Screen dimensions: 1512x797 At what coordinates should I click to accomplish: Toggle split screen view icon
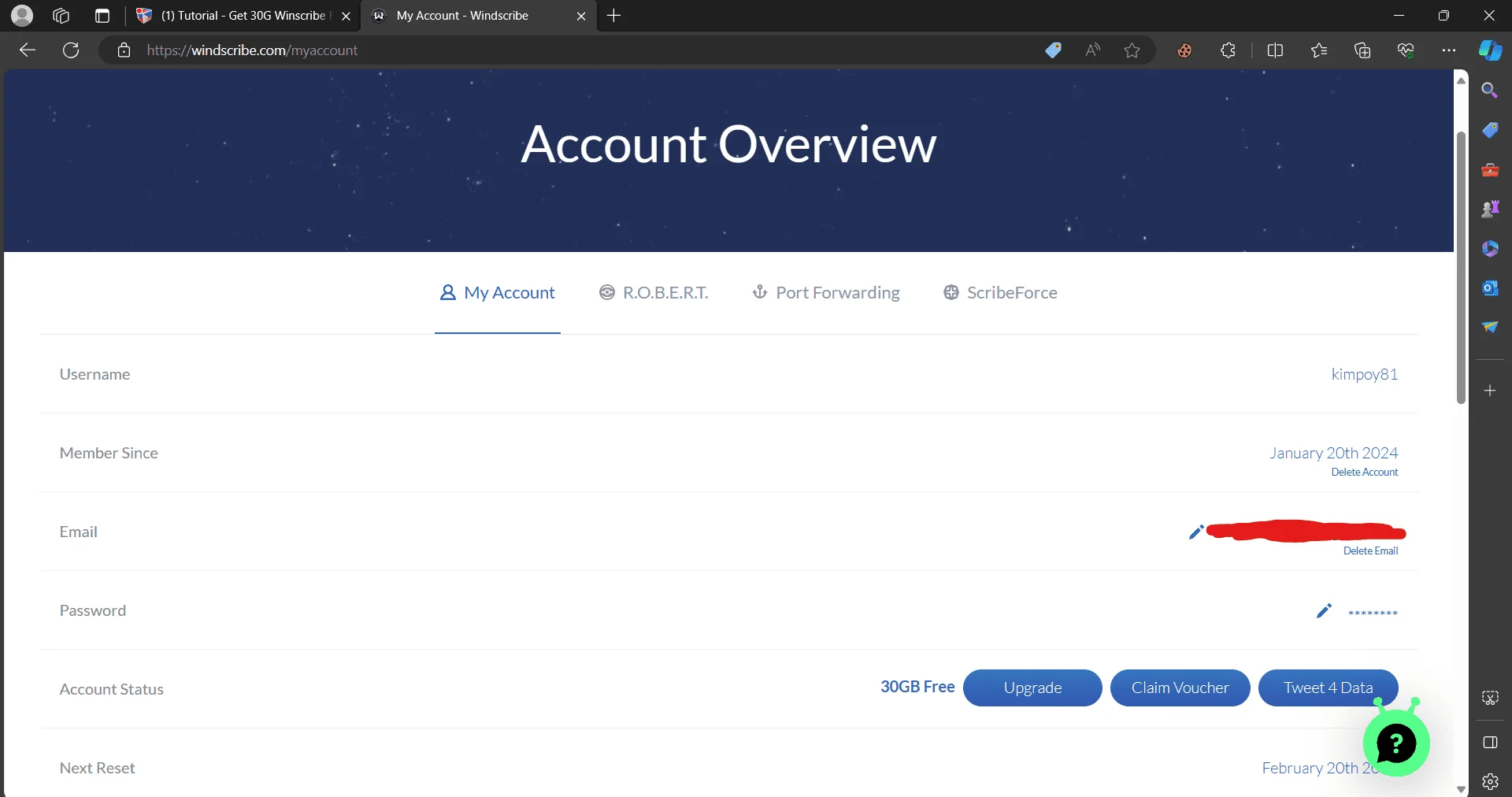(1275, 50)
